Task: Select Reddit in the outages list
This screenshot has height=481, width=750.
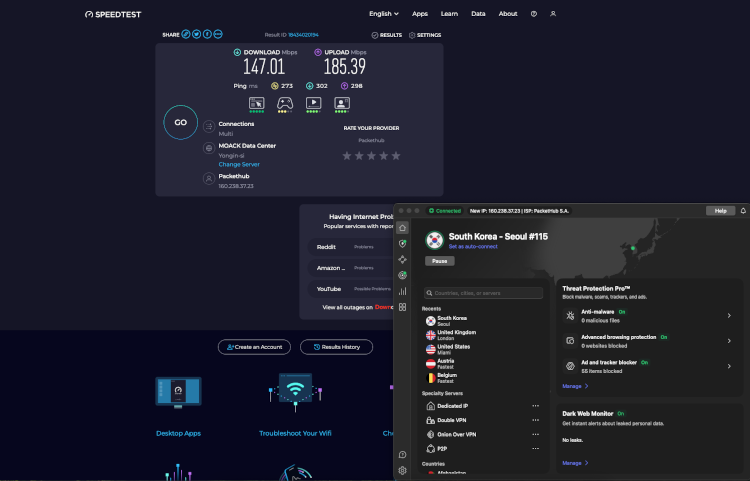Action: [351, 247]
